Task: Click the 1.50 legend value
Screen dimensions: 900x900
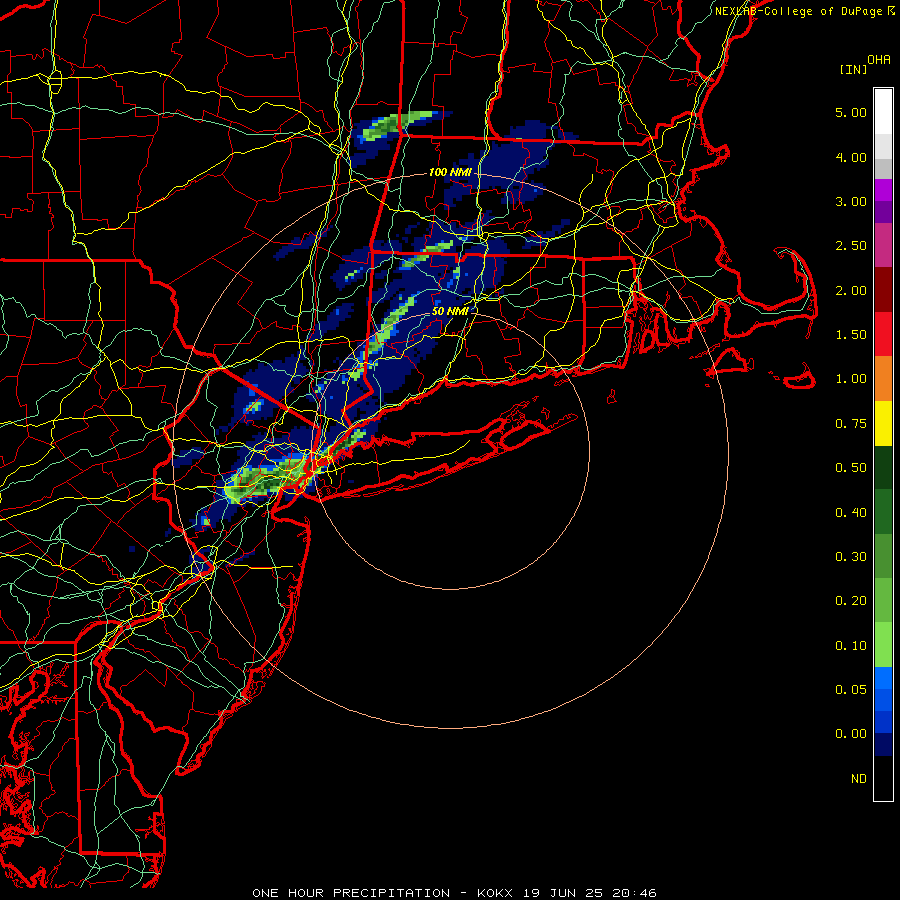Action: pos(851,335)
